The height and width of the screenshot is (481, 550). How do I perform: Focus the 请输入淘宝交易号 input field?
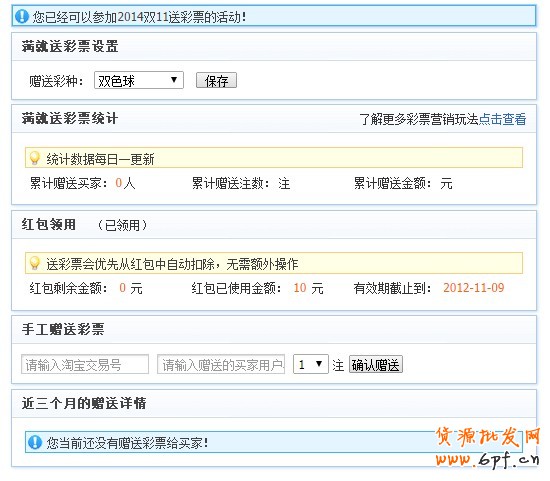click(85, 365)
